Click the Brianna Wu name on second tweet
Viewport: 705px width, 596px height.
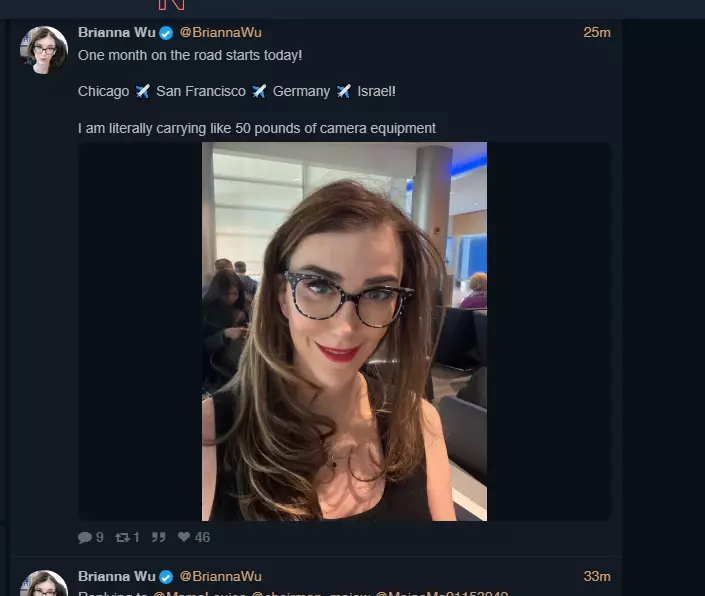pos(116,576)
